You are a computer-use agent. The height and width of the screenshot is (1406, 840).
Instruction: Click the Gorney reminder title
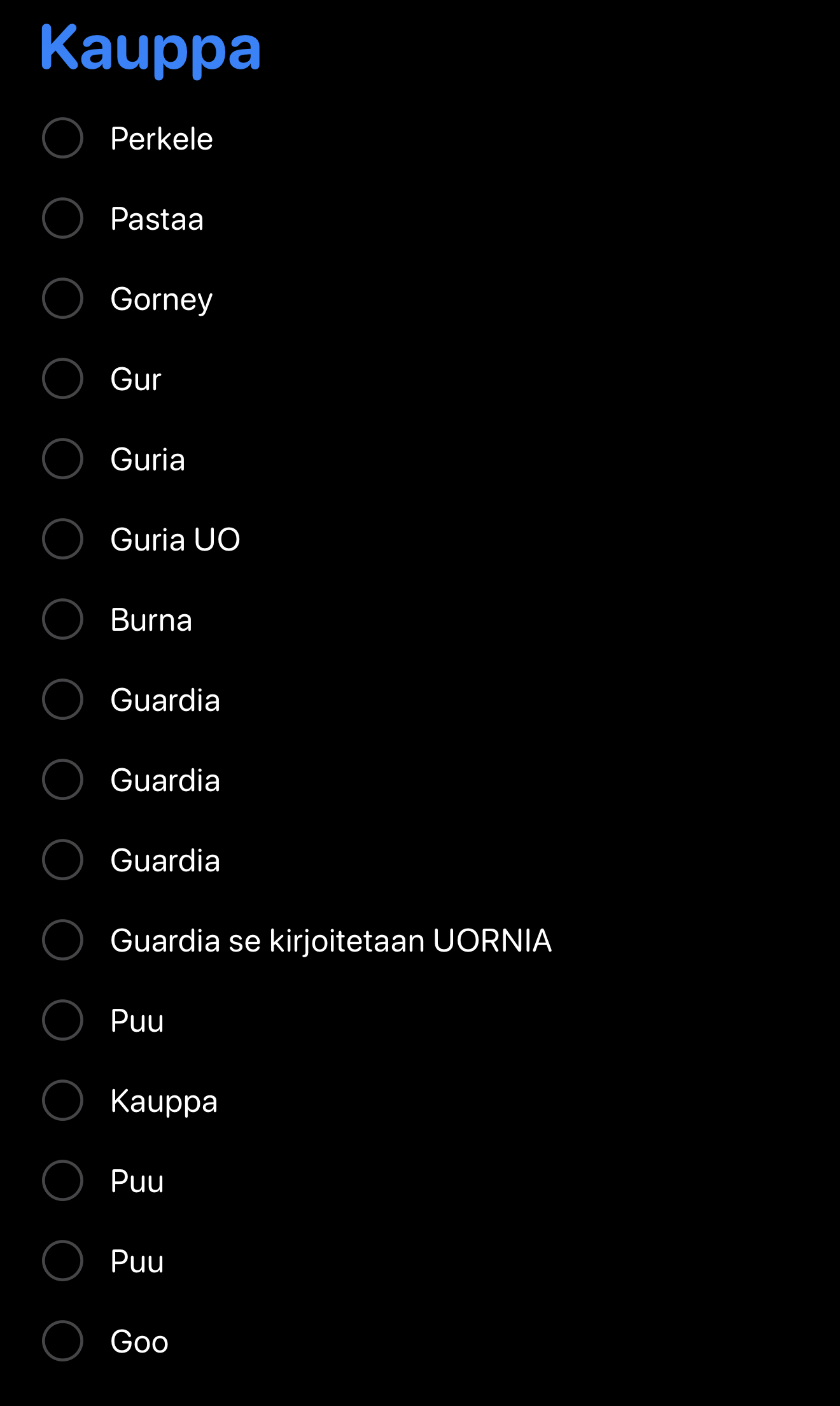click(x=161, y=299)
